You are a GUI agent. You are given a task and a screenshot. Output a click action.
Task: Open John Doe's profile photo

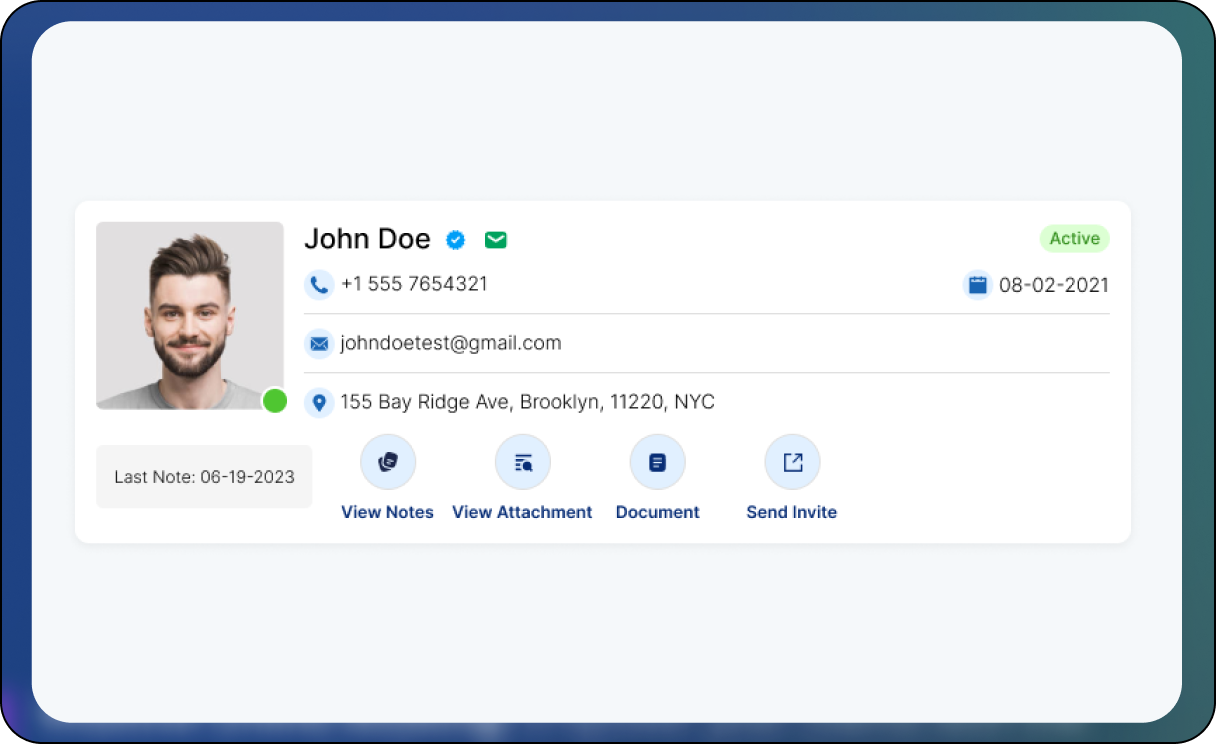pos(190,315)
